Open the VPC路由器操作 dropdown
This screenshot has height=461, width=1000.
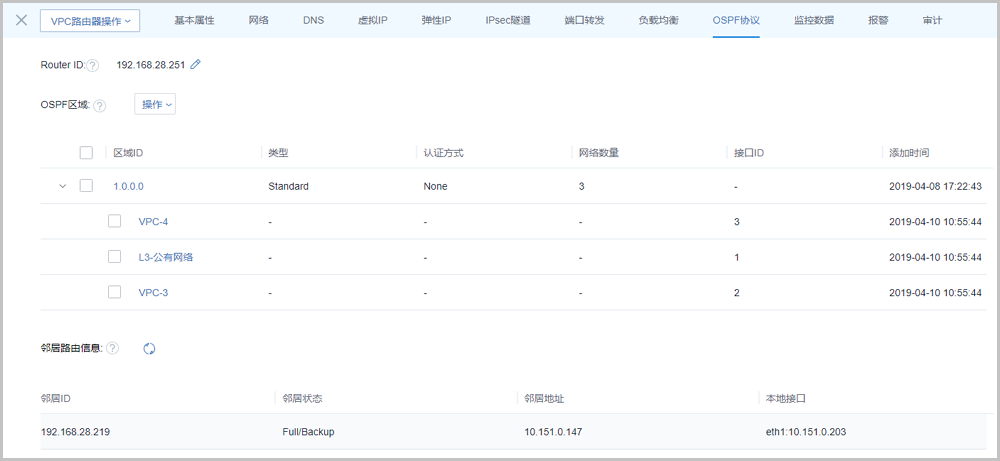tap(90, 20)
